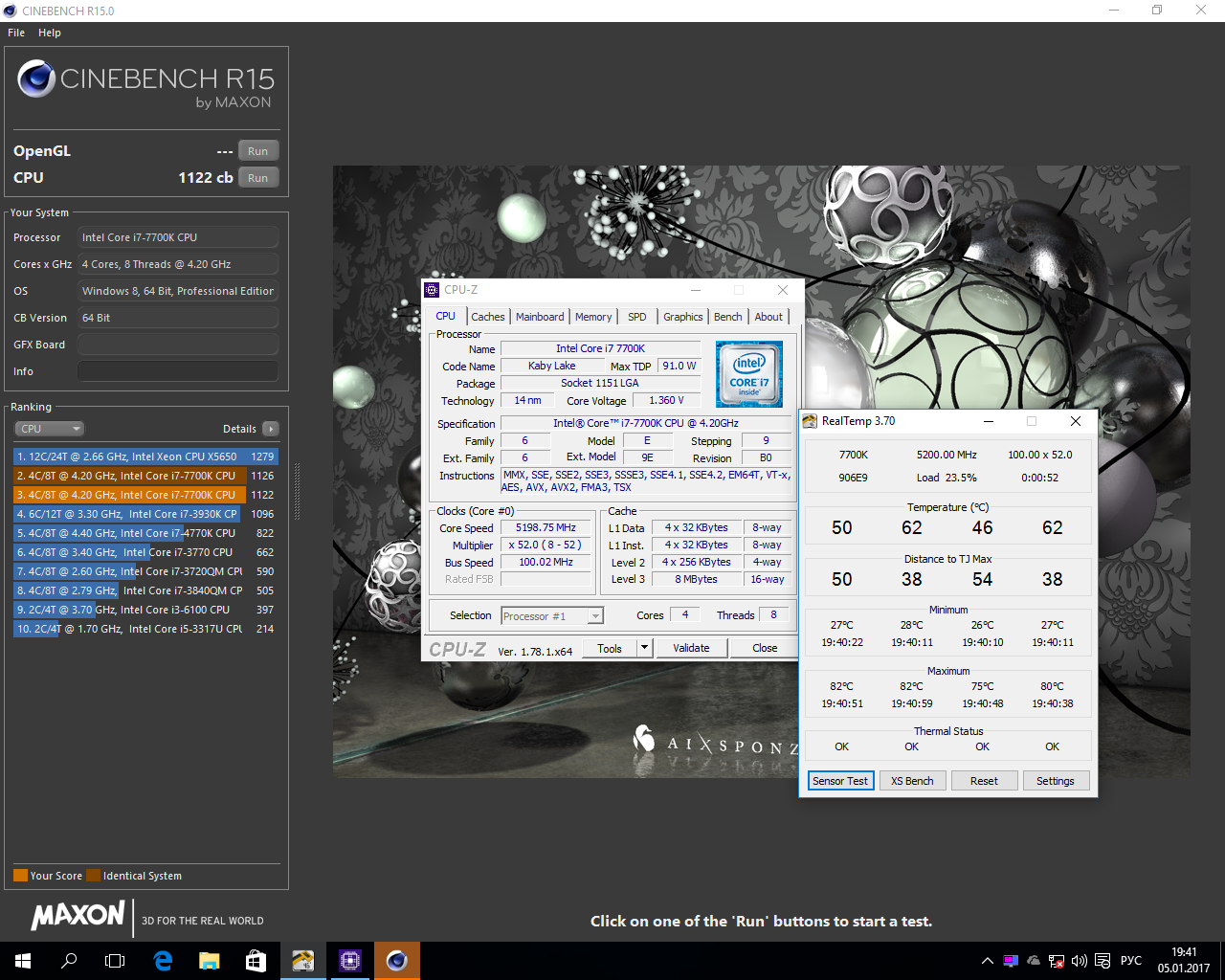
Task: Open the Processor #1 selection dropdown in CPU-Z
Action: click(x=552, y=616)
